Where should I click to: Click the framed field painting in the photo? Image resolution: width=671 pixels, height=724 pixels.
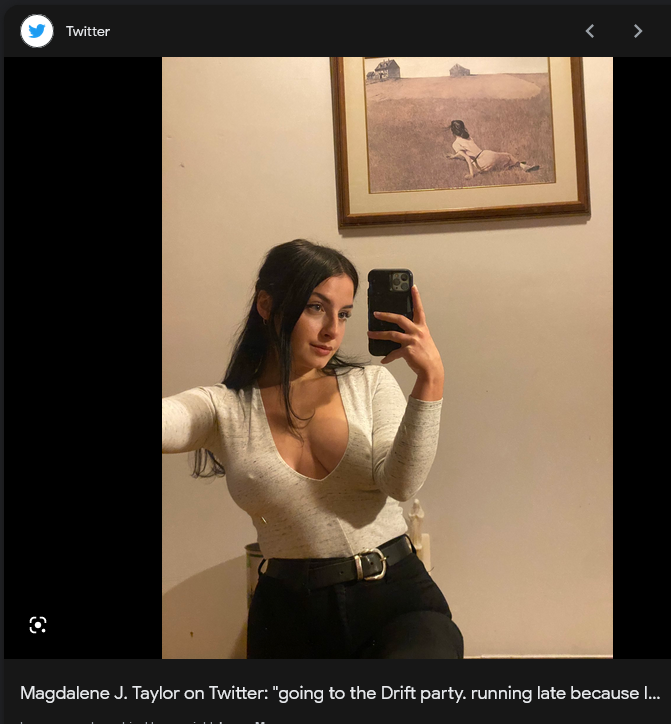pyautogui.click(x=460, y=140)
